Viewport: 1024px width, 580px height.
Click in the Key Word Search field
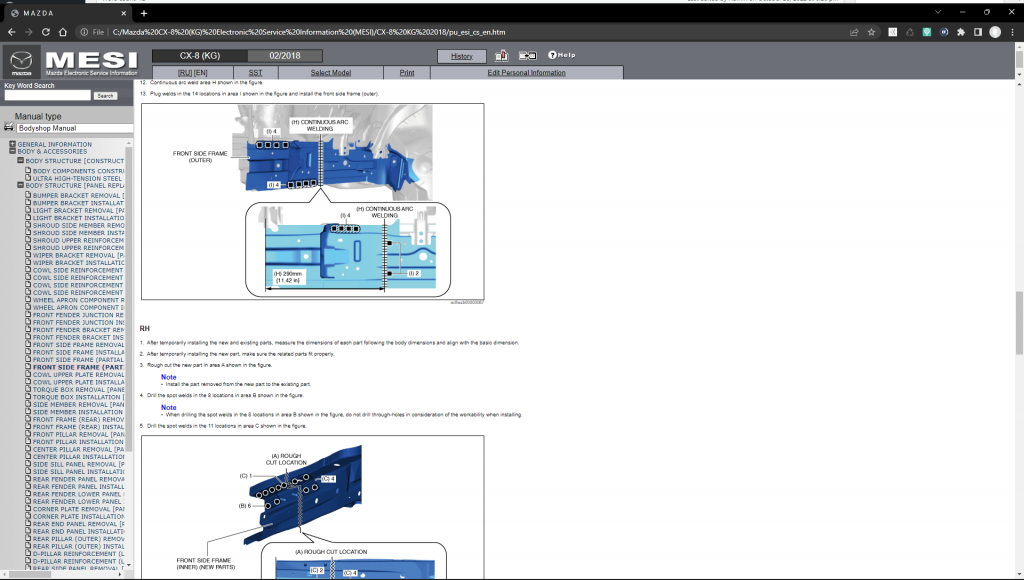47,96
